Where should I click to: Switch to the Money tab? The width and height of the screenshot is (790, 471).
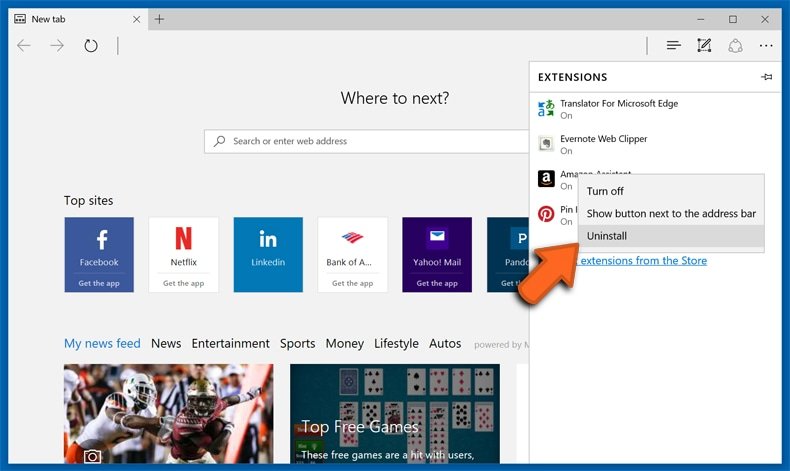pos(345,344)
